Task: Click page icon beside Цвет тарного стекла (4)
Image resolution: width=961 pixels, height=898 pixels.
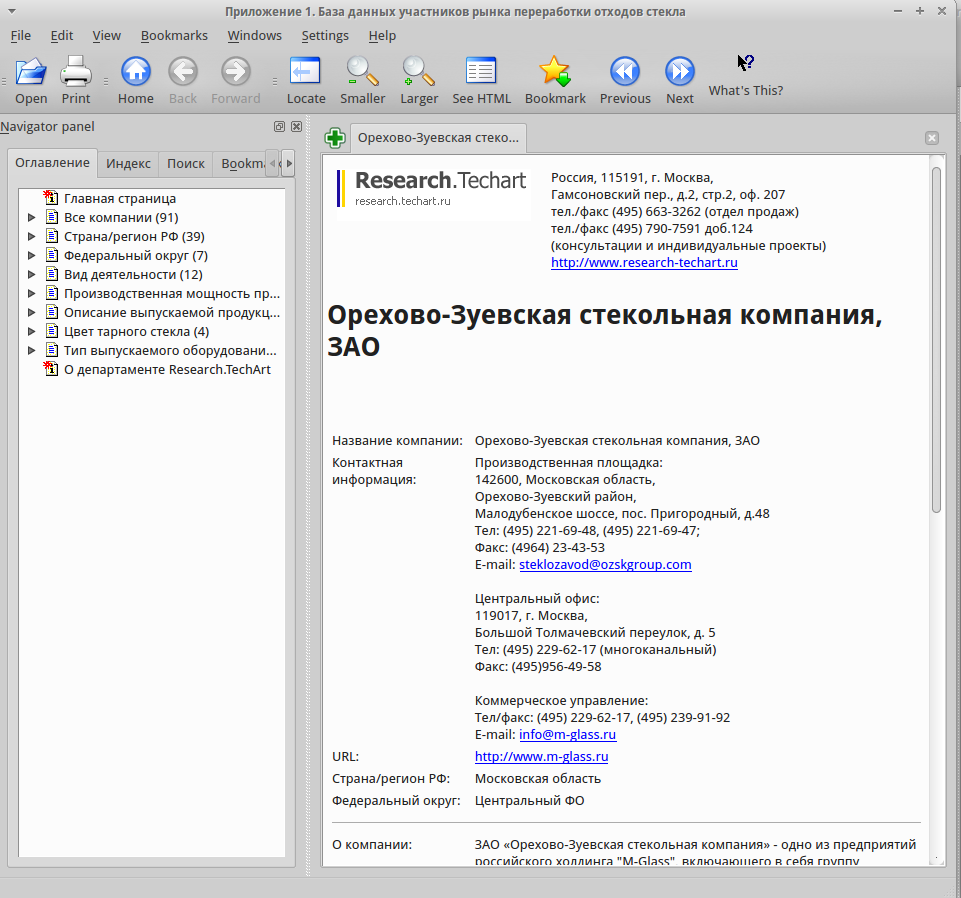Action: pos(53,332)
